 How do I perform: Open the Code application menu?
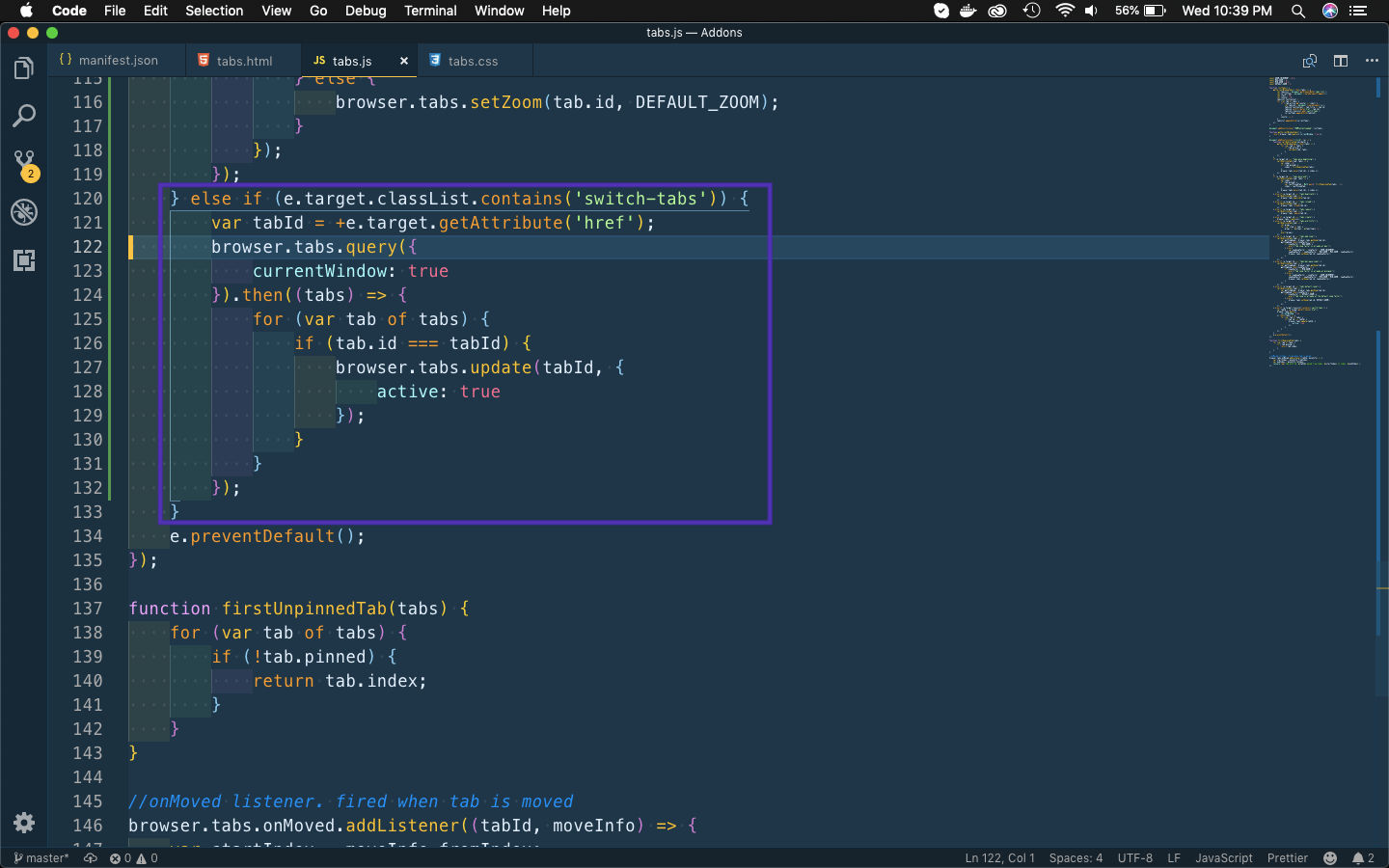click(68, 11)
